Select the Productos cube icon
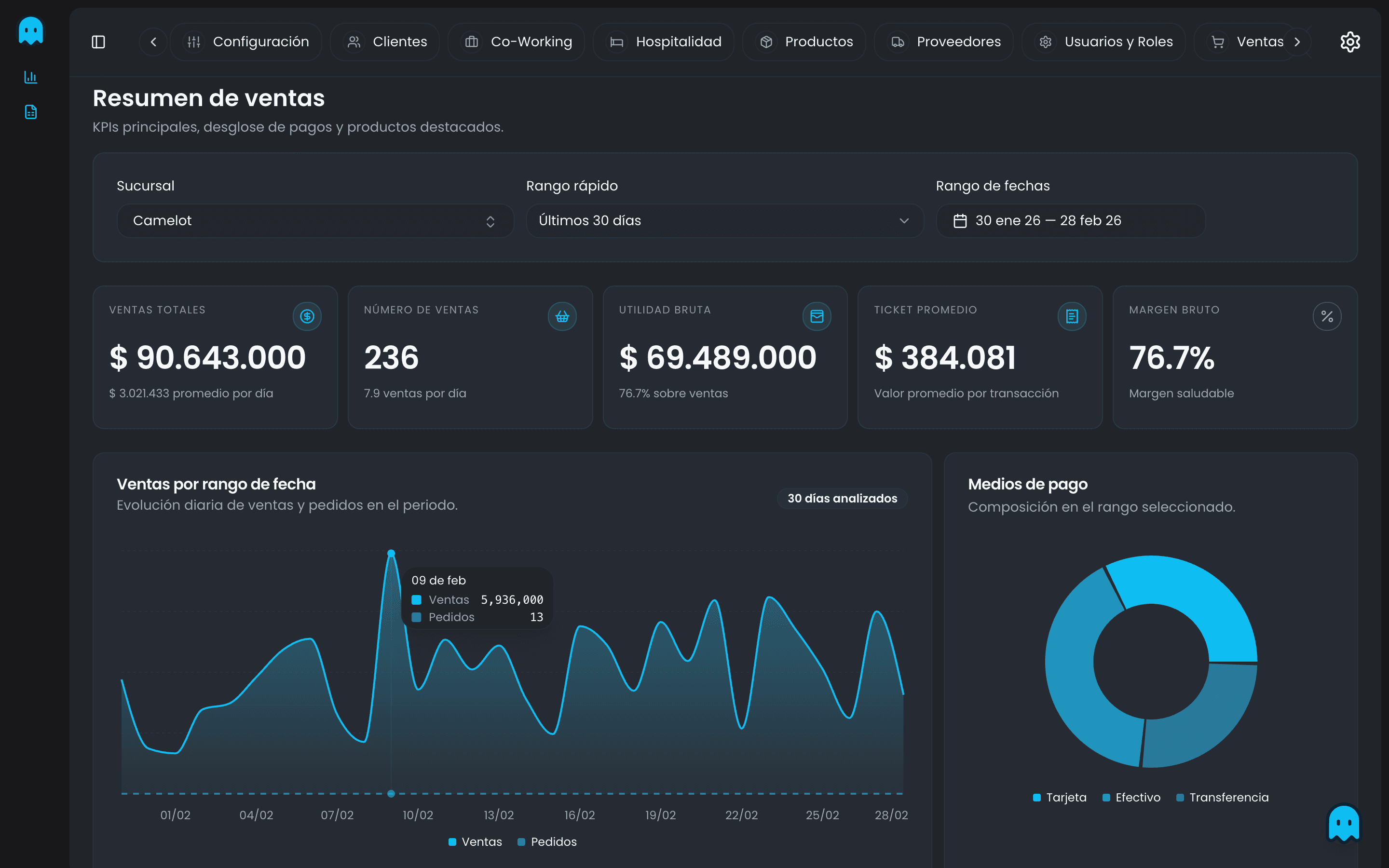The image size is (1389, 868). (x=766, y=41)
